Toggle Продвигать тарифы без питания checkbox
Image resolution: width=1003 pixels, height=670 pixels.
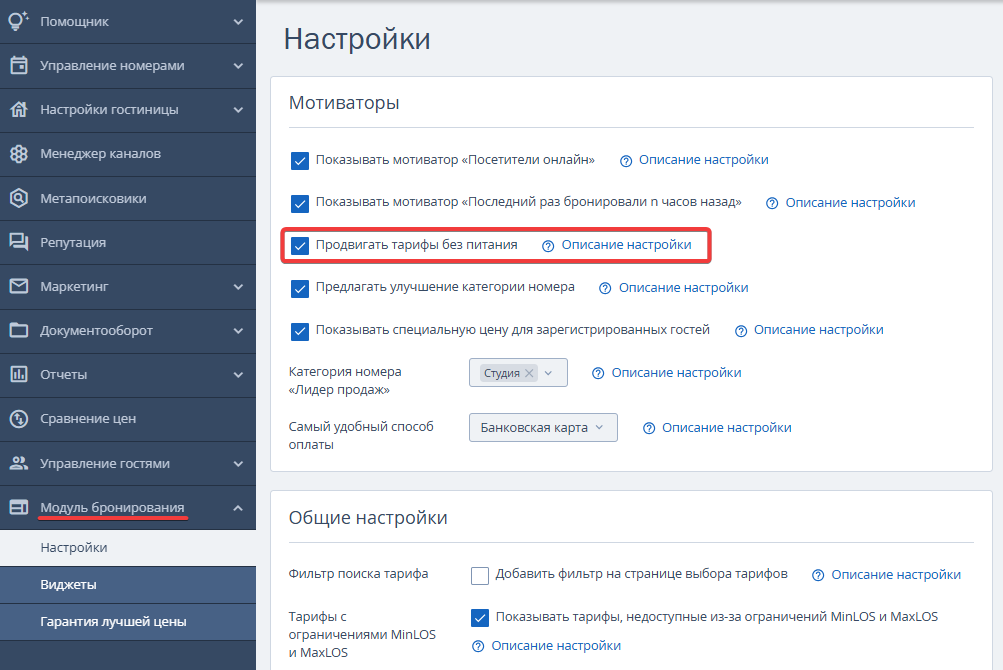tap(299, 246)
